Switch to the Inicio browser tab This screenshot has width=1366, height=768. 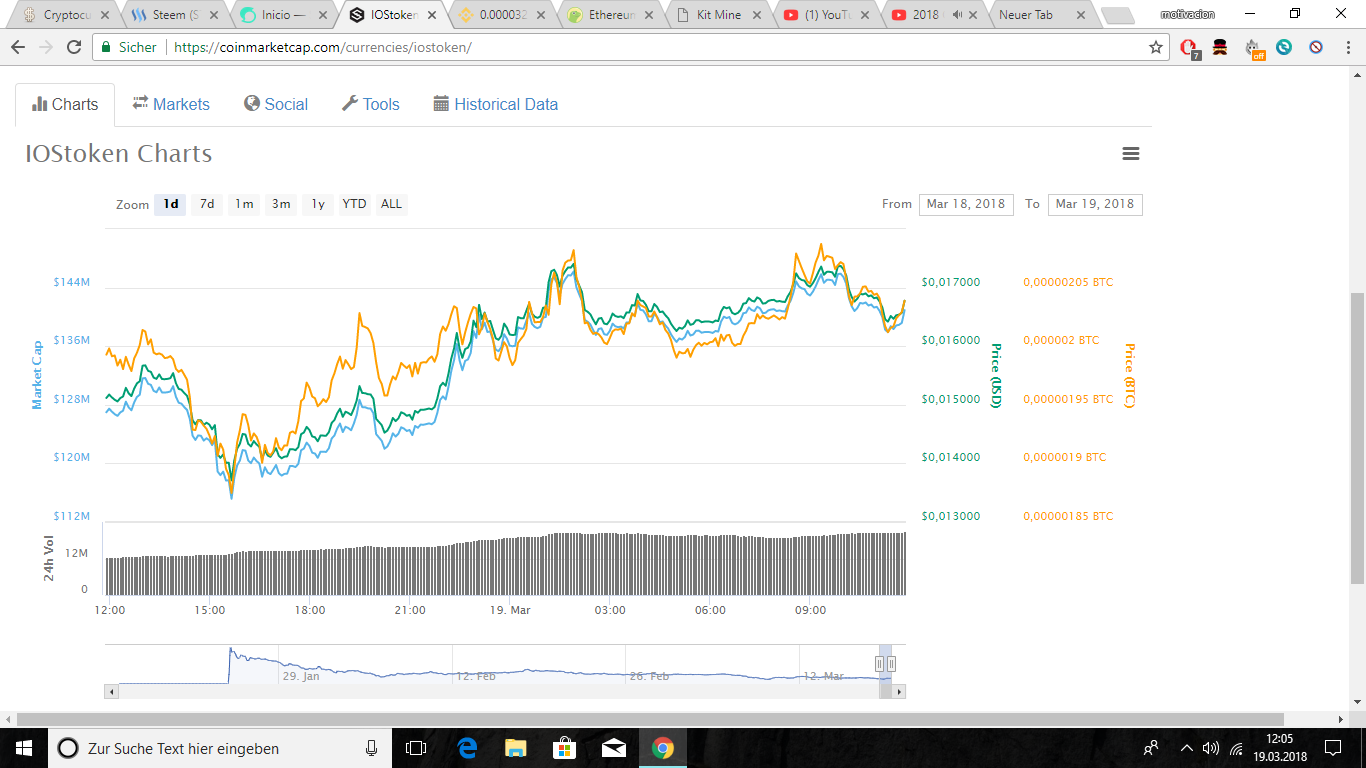pos(283,15)
